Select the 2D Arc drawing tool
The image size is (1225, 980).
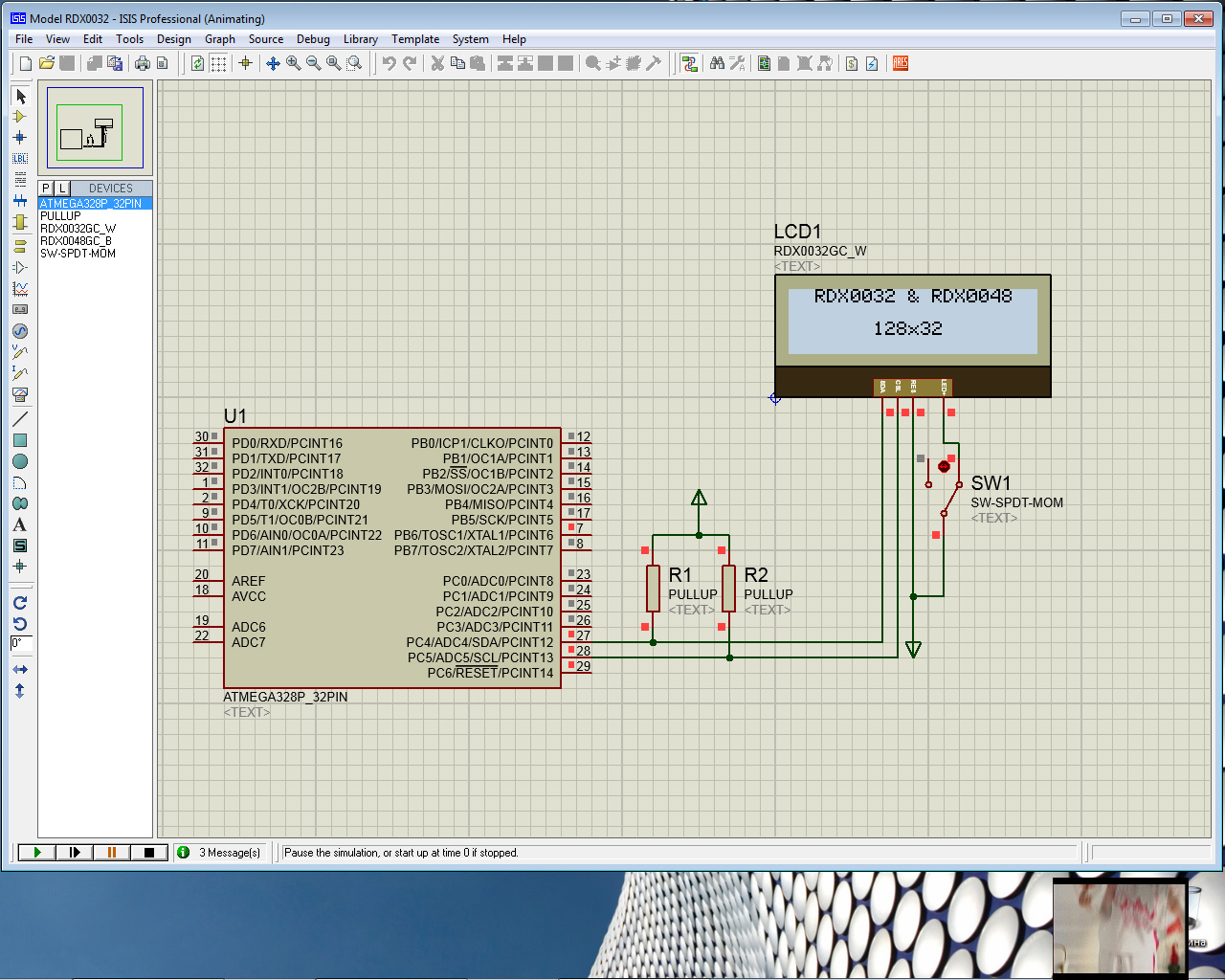pos(20,482)
